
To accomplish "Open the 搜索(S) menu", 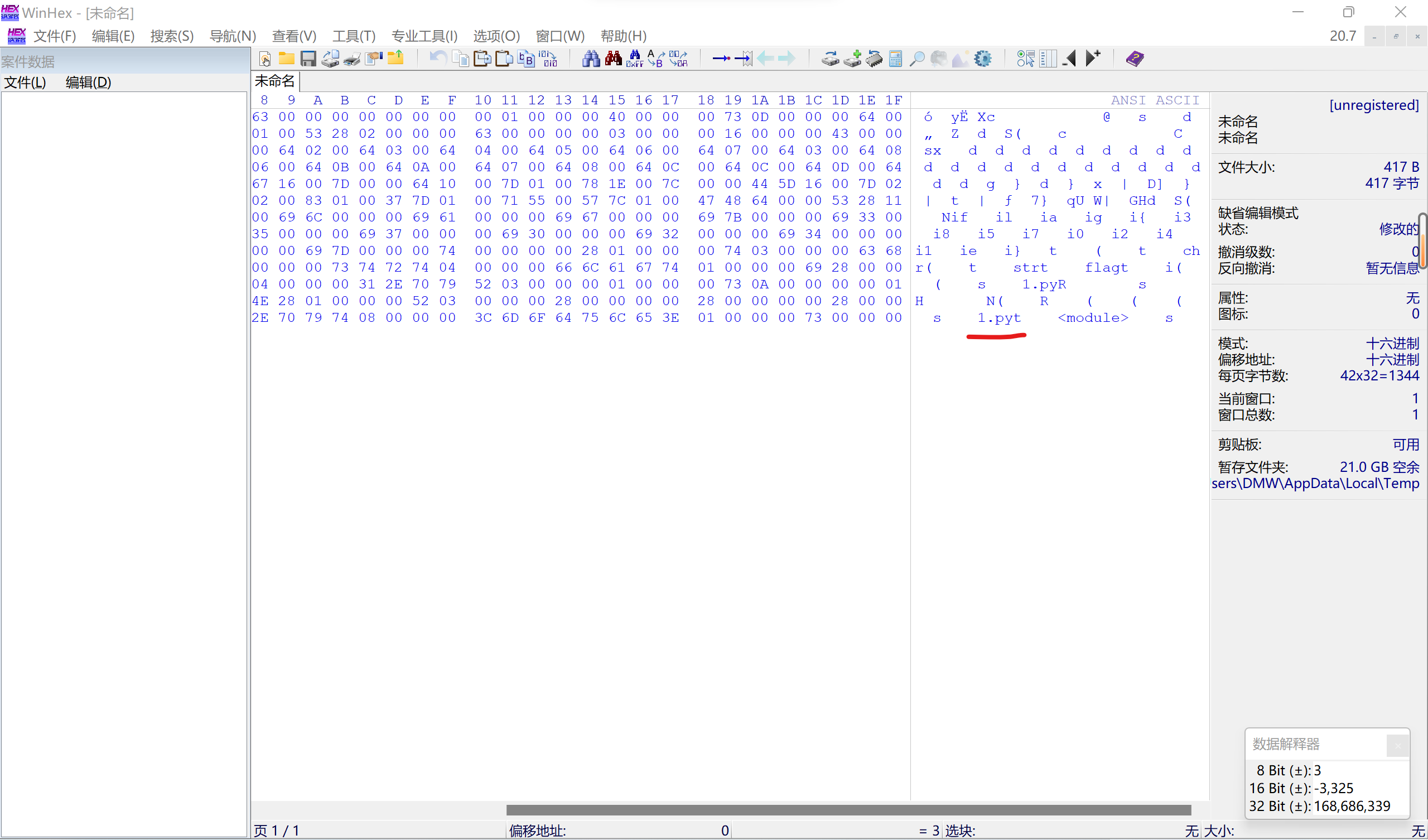I will click(x=172, y=36).
